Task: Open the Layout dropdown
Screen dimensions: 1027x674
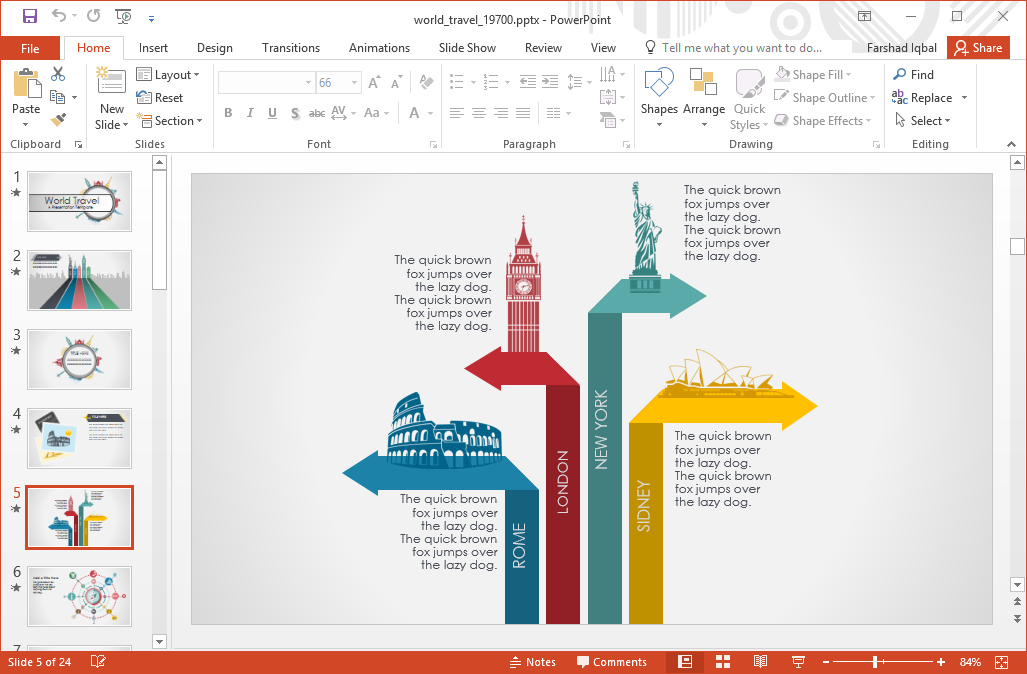Action: 170,74
